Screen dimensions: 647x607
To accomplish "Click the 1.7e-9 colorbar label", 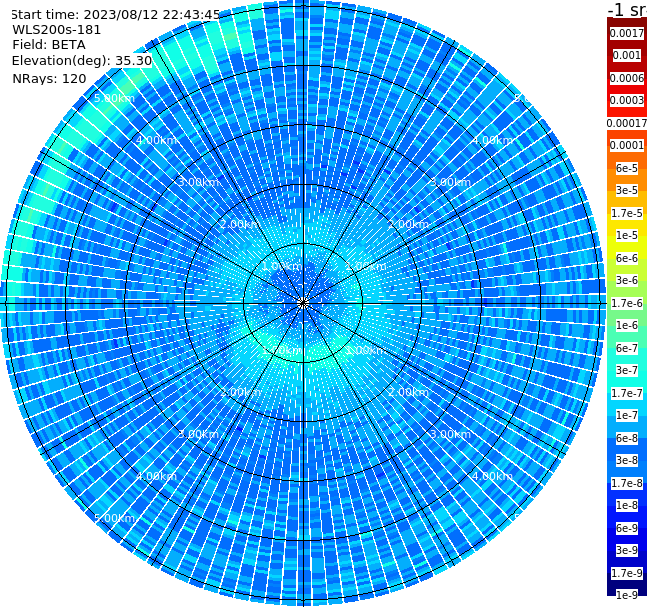I will [627, 573].
